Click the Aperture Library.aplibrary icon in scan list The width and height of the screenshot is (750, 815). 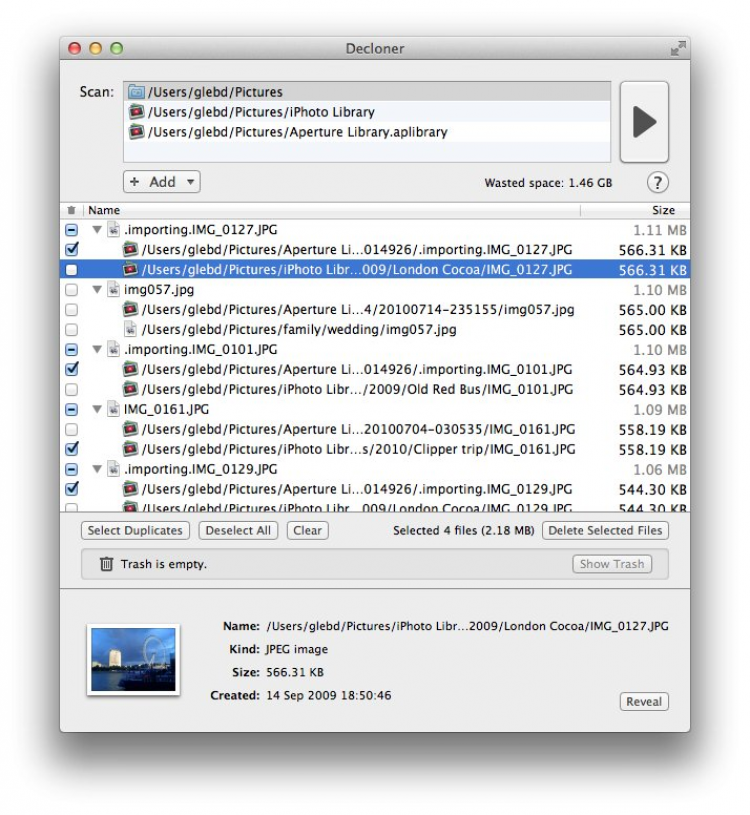136,132
